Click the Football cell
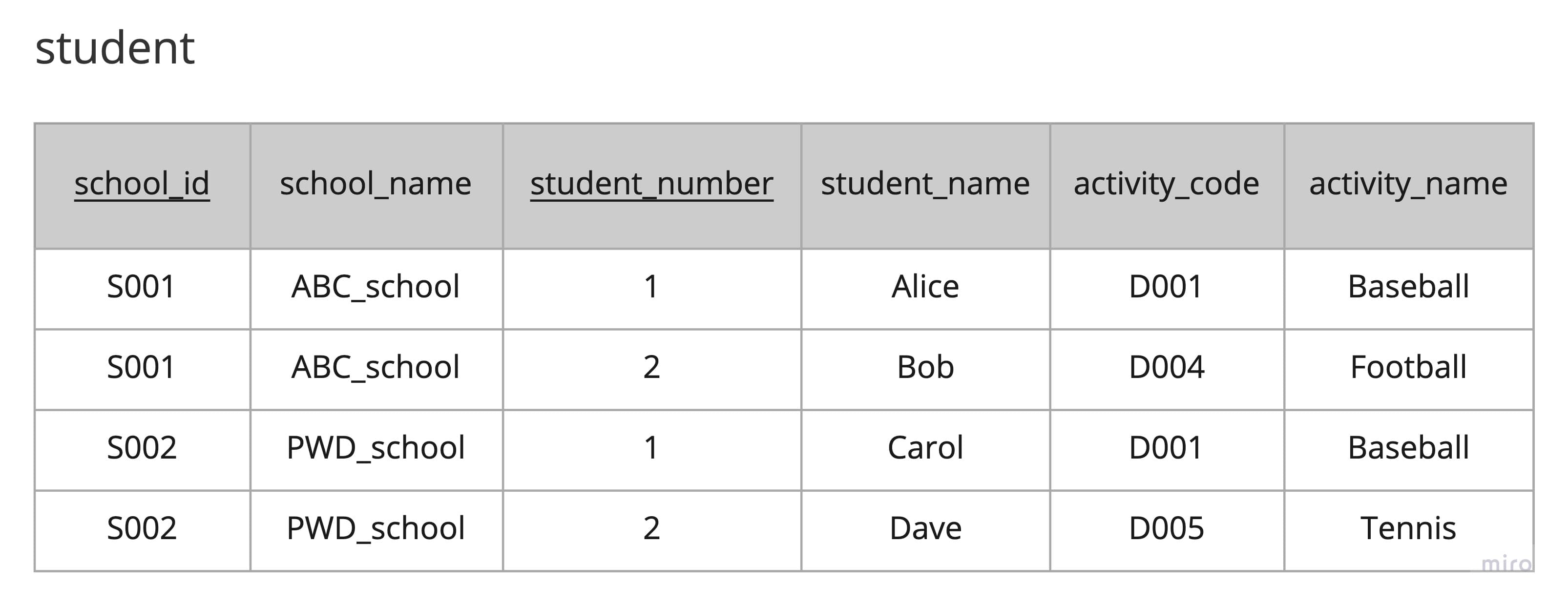The height and width of the screenshot is (608, 1568). pyautogui.click(x=1408, y=367)
